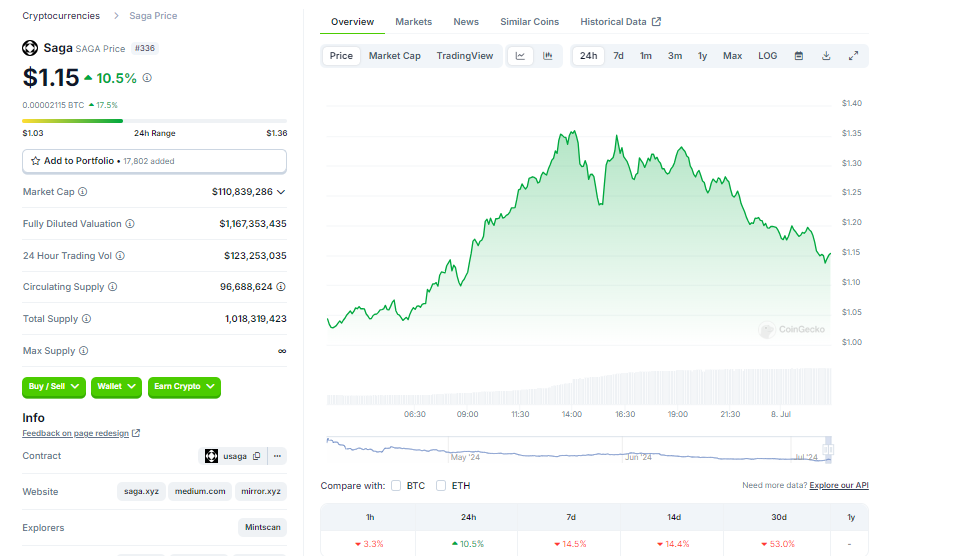Click Add to Portfolio button
Screen dimensions: 953x556
(x=154, y=161)
